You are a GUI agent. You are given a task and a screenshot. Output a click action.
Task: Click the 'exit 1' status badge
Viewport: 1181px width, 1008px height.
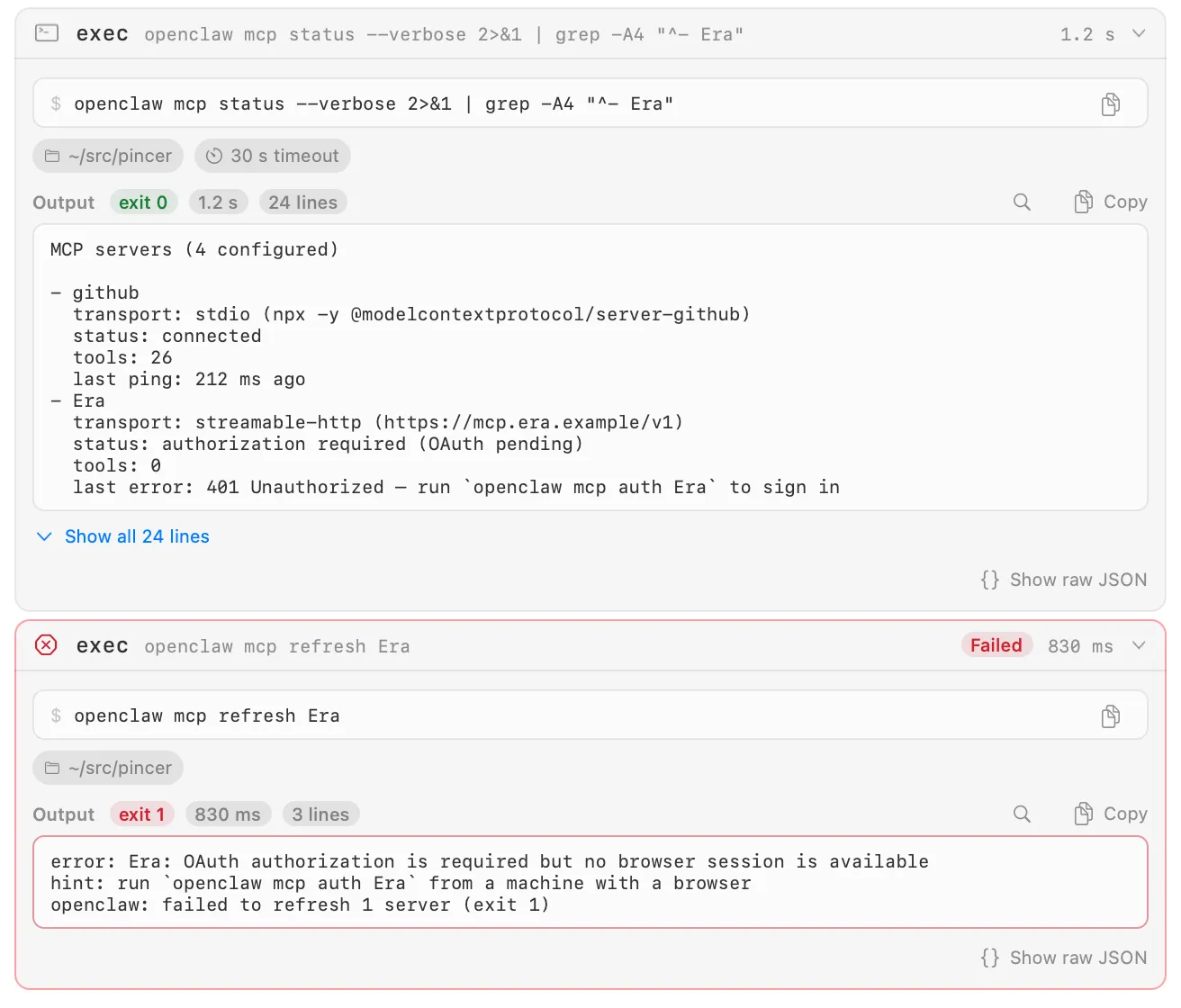point(142,814)
